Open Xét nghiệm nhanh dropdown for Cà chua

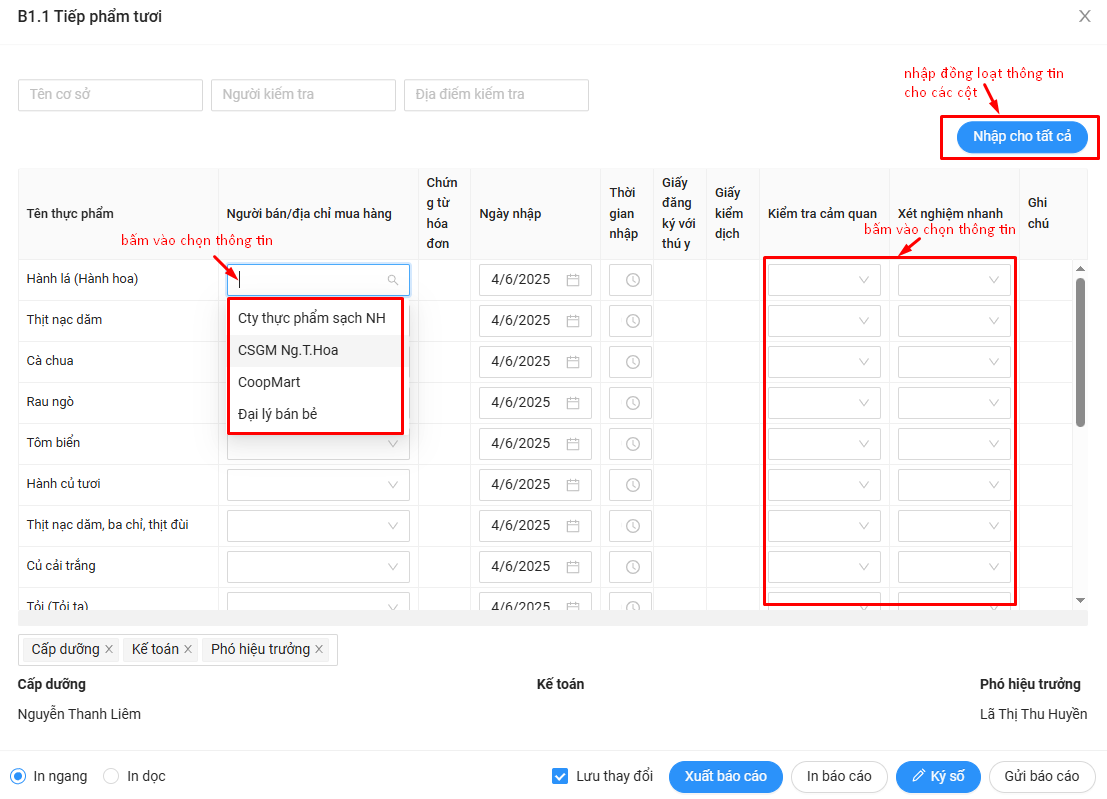click(954, 362)
